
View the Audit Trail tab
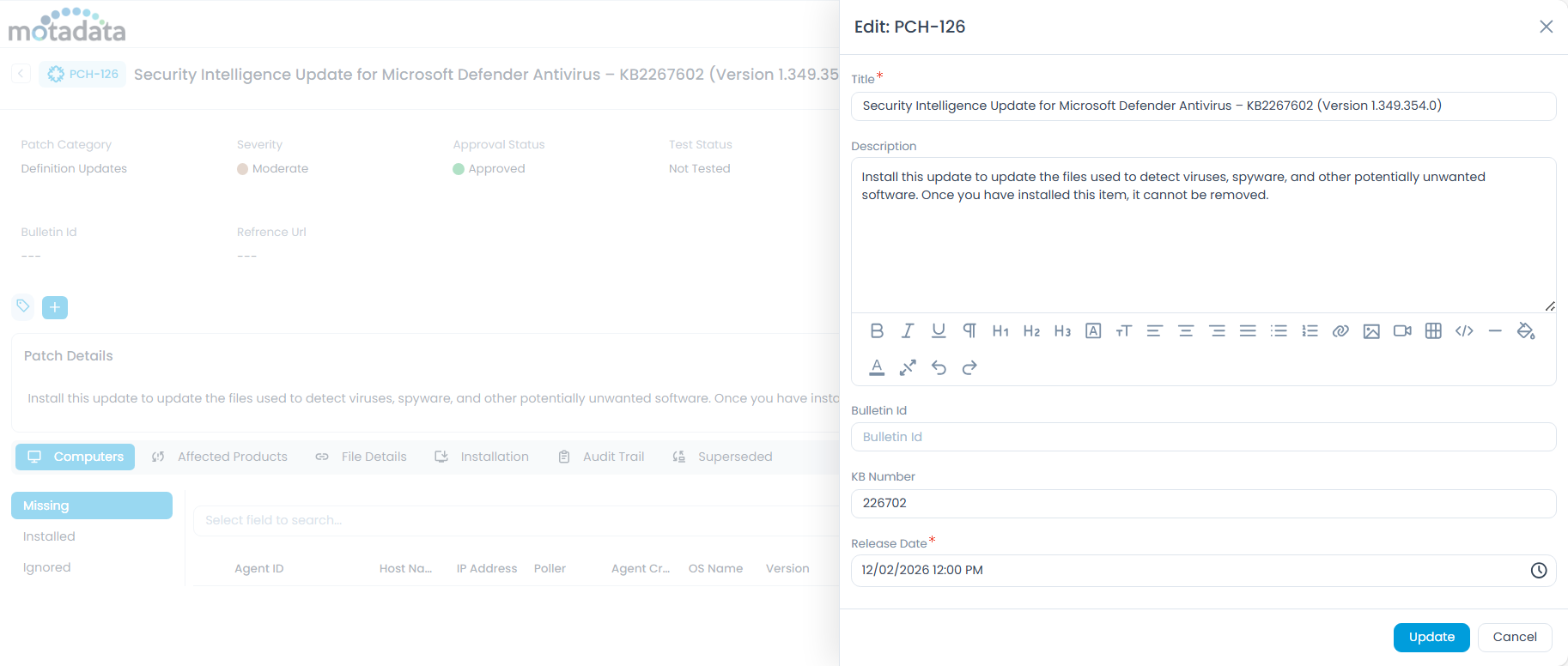601,457
